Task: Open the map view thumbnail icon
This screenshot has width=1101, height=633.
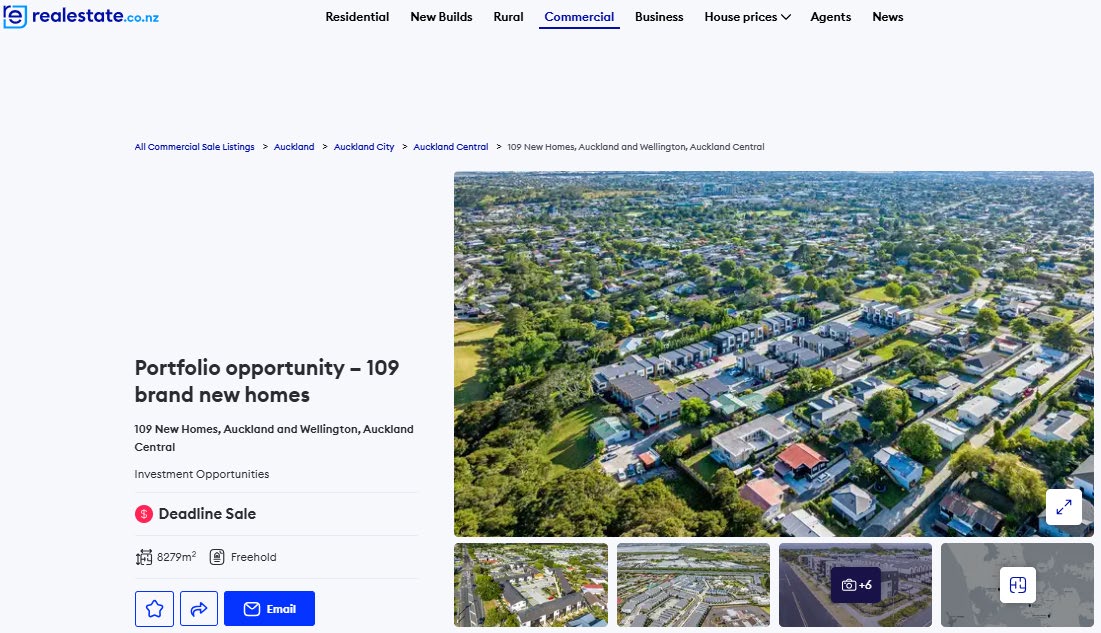Action: 1017,585
